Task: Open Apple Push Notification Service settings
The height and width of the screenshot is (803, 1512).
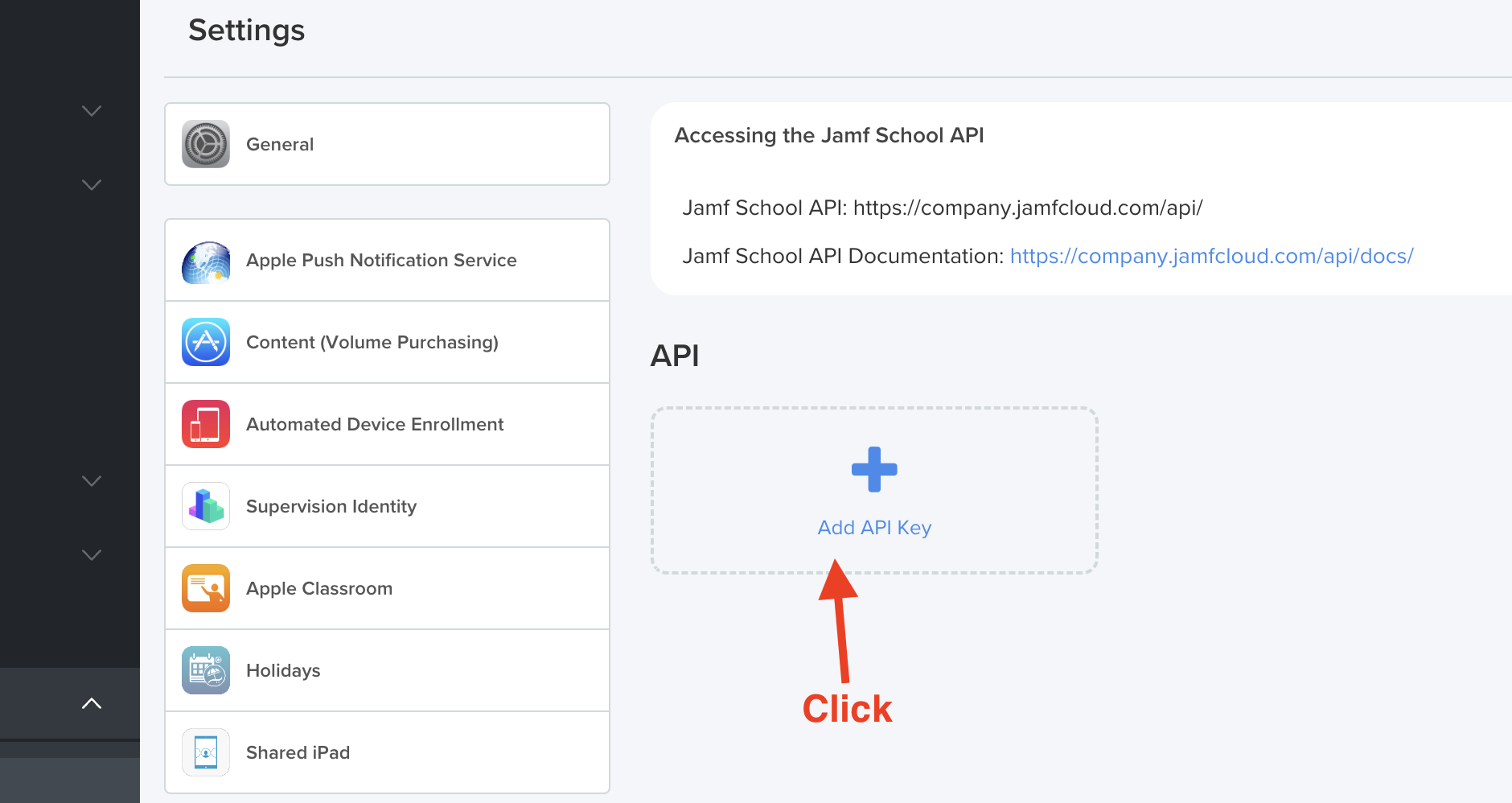Action: [387, 260]
